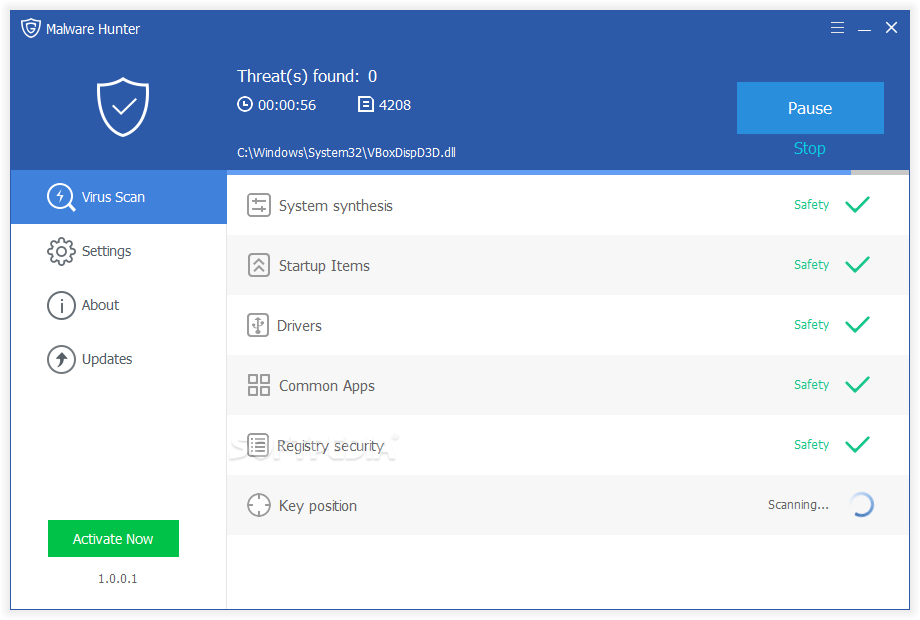The image size is (920, 620).
Task: Click the Startup Items chevron icon
Action: click(259, 265)
